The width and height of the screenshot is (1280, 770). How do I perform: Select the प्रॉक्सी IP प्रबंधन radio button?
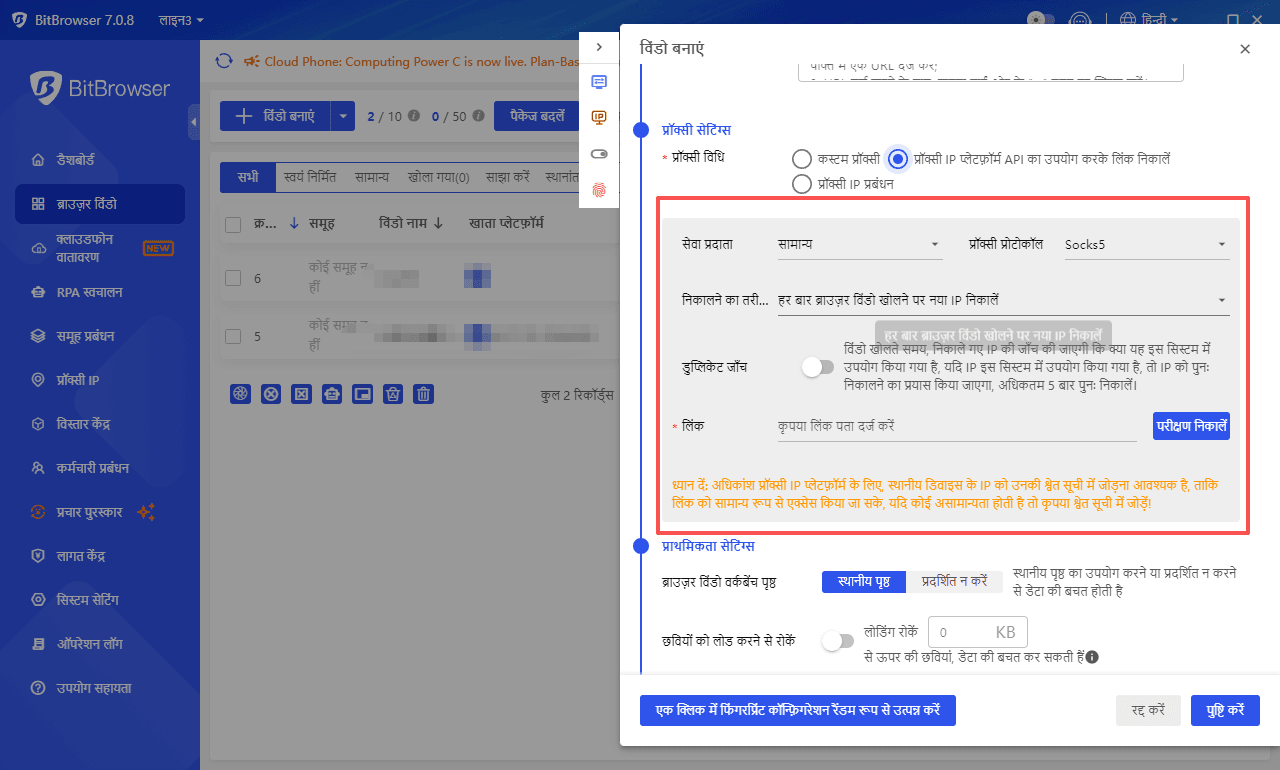click(x=801, y=184)
